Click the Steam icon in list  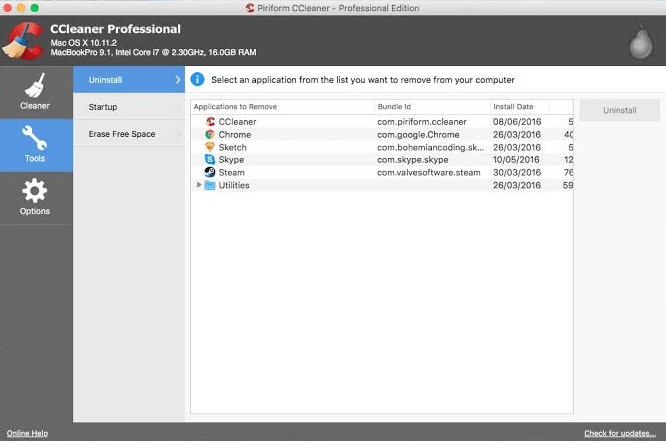click(210, 172)
